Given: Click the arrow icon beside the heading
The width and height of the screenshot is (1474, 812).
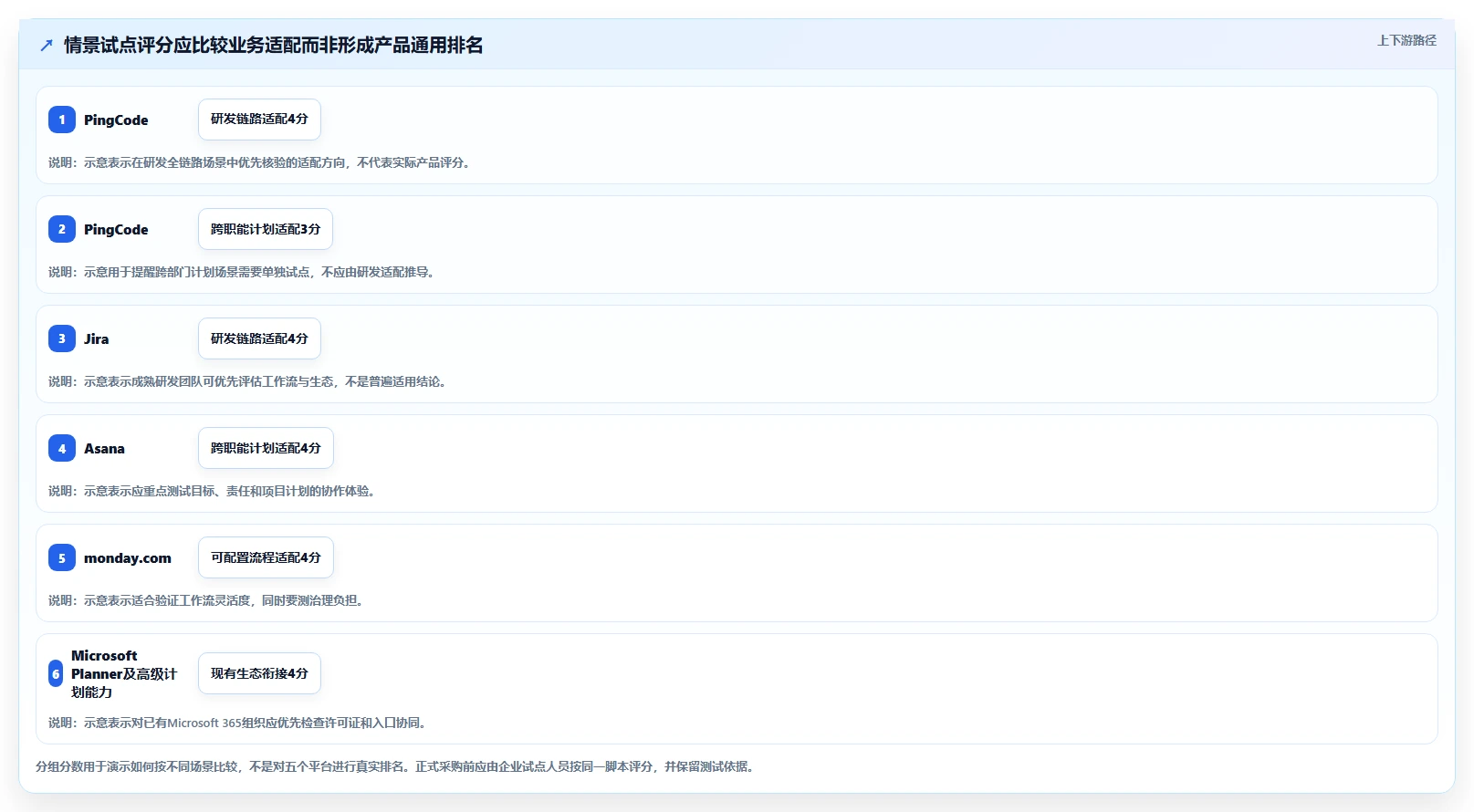Looking at the screenshot, I should click(47, 46).
